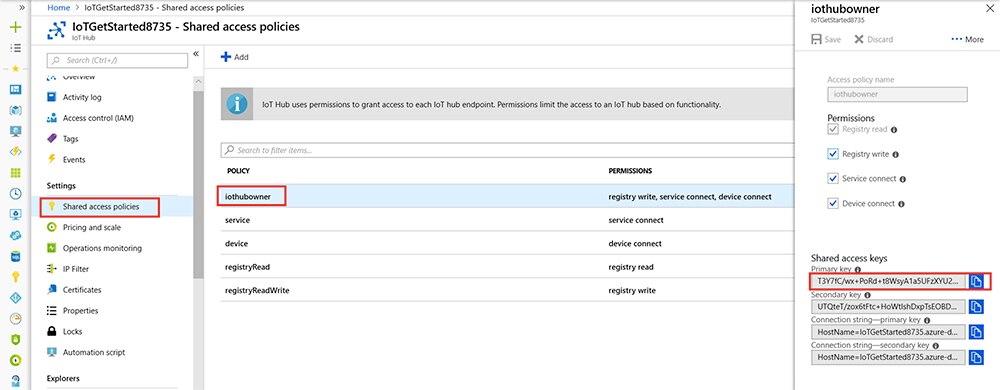The image size is (1000, 390).
Task: Click info icon next to Registry write
Action: point(895,154)
